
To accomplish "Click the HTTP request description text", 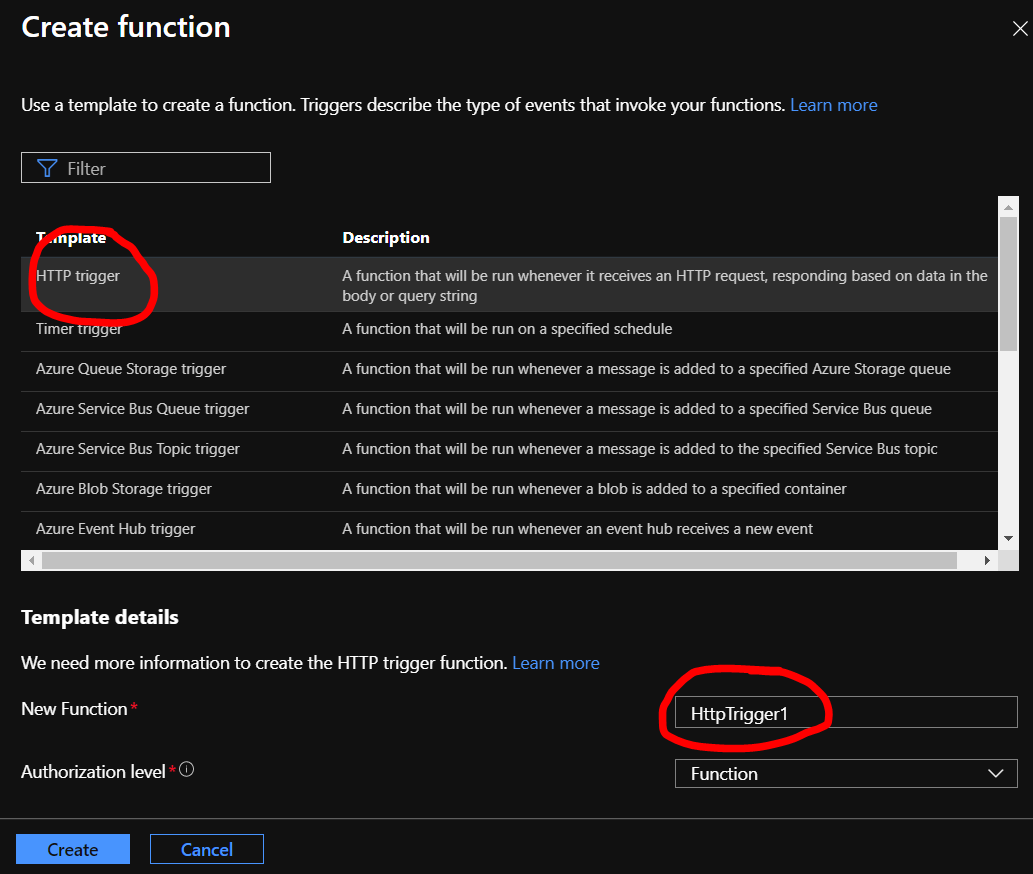I will [x=665, y=286].
